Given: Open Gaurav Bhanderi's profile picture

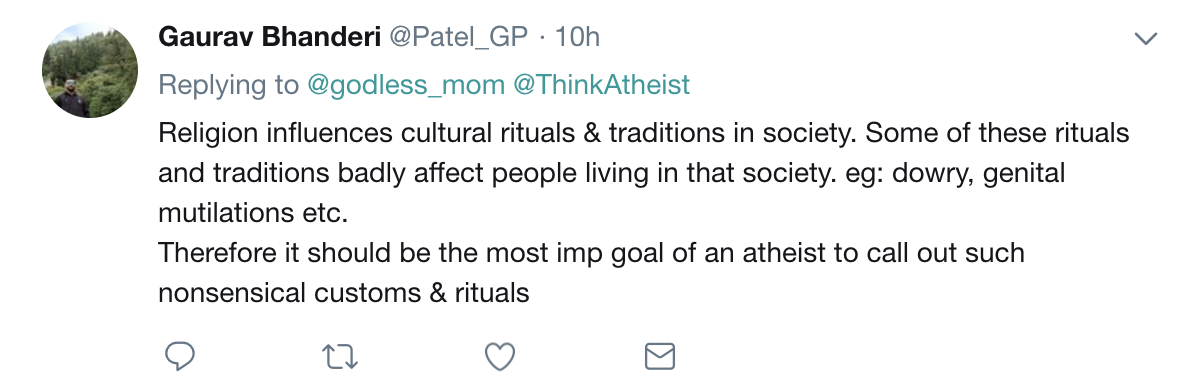Looking at the screenshot, I should click(90, 70).
